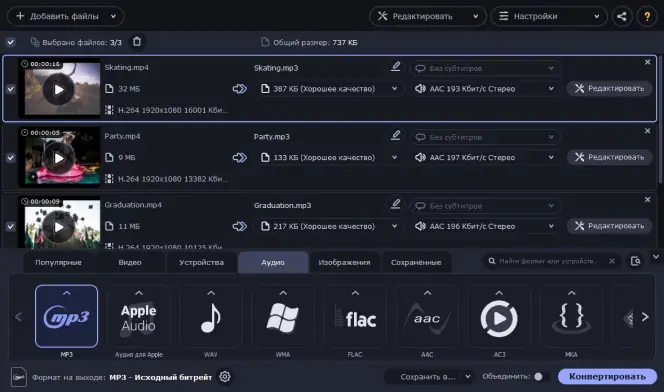Image resolution: width=664 pixels, height=392 pixels.
Task: Choose the Apple Audio format
Action: click(138, 316)
